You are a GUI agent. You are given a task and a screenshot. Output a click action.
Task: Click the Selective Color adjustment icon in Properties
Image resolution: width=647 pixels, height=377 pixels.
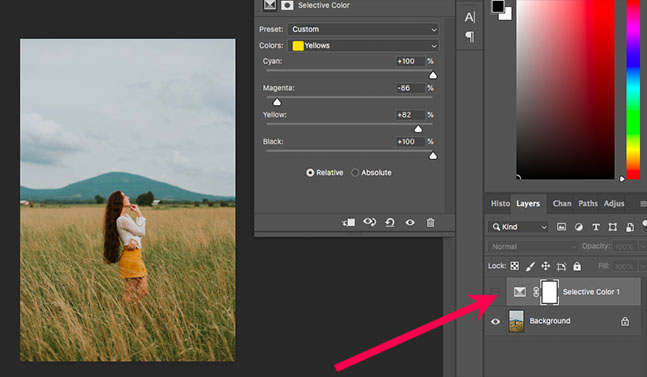coord(270,5)
